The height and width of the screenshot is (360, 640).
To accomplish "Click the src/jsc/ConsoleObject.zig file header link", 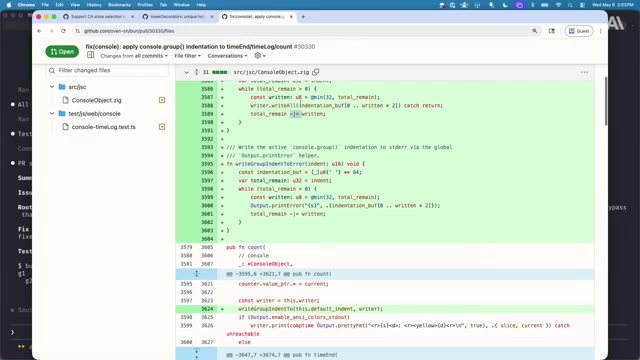I will (271, 72).
